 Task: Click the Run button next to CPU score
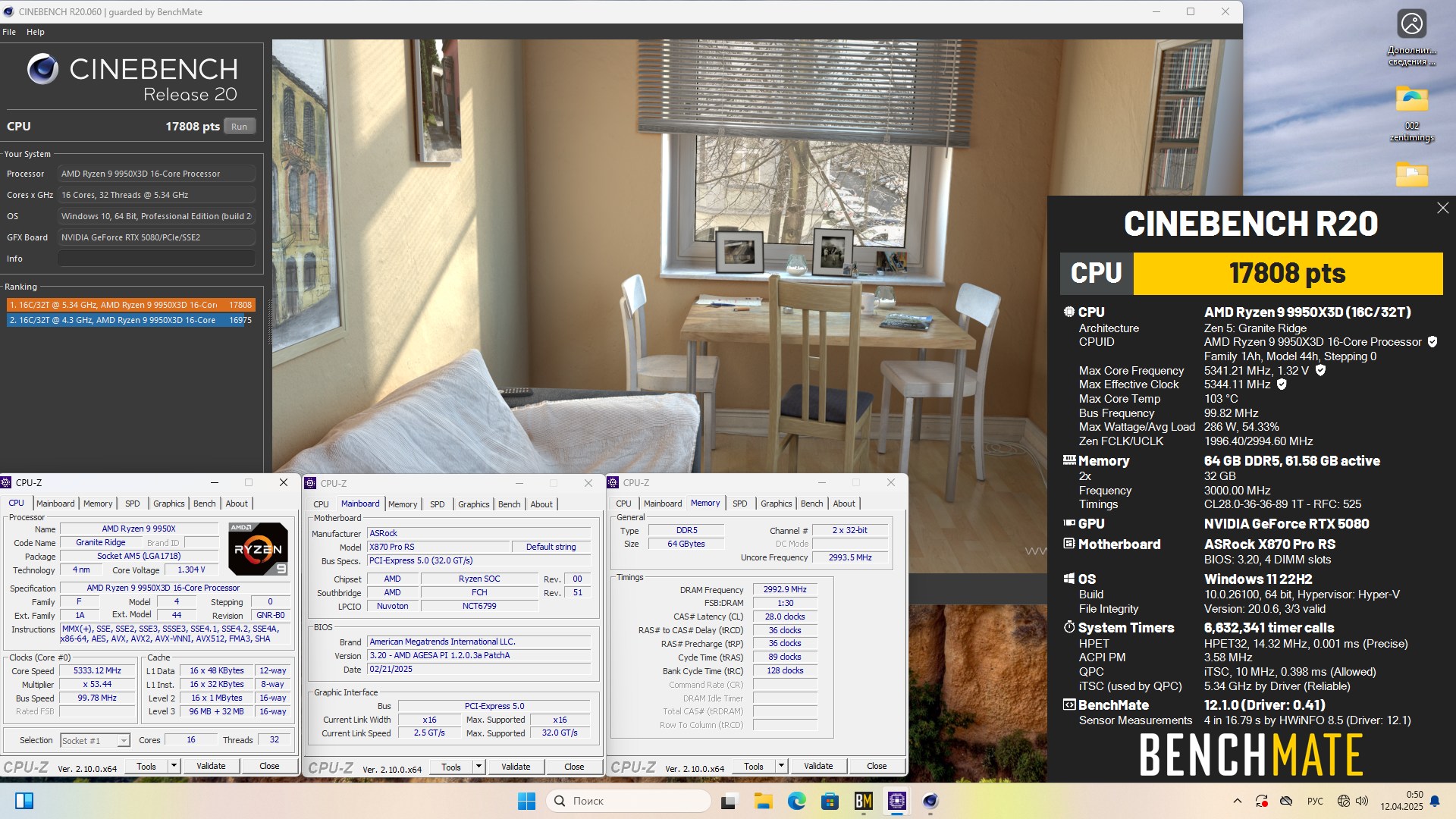[x=239, y=127]
